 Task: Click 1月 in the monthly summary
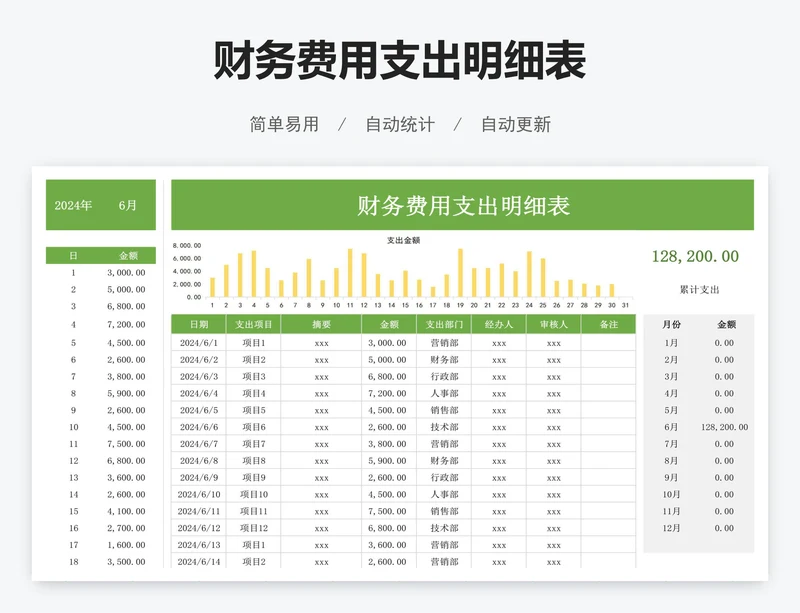tap(671, 343)
